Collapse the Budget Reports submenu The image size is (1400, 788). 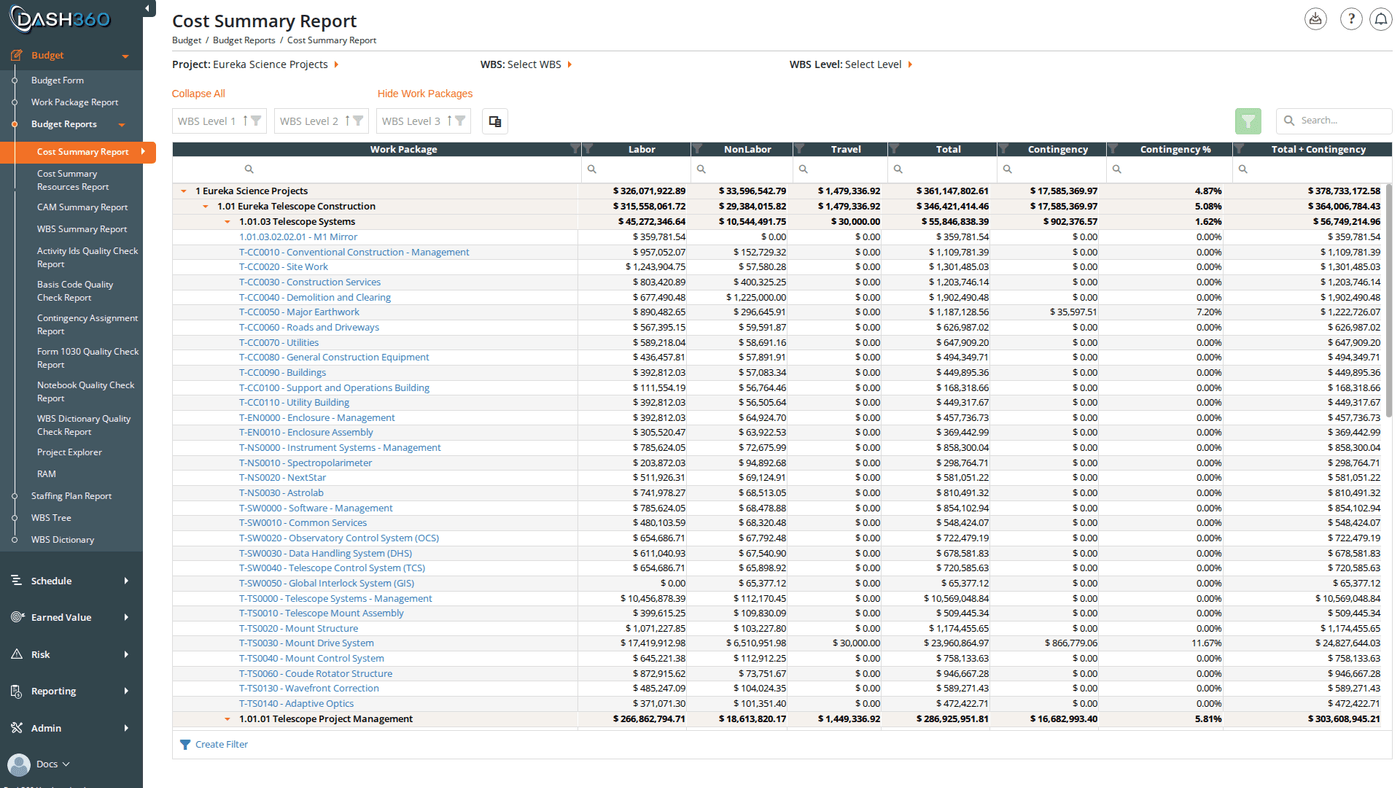[x=122, y=125]
